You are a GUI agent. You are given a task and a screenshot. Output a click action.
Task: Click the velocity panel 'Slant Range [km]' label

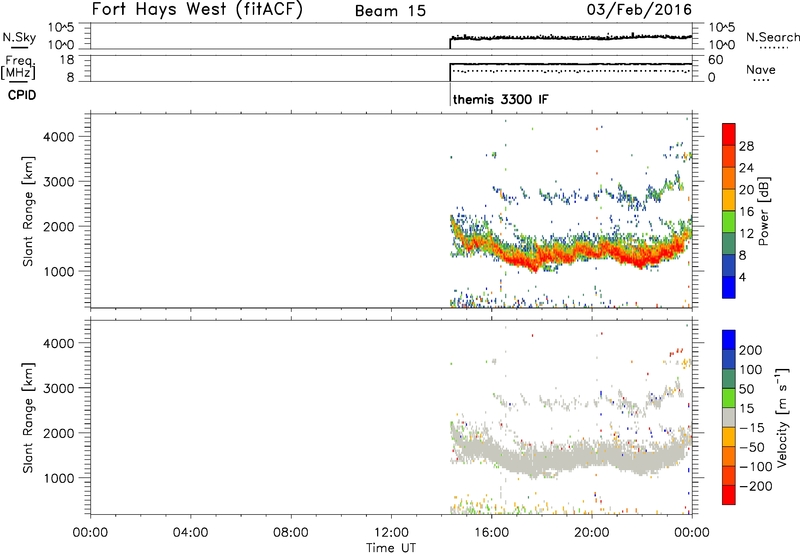[x=28, y=418]
